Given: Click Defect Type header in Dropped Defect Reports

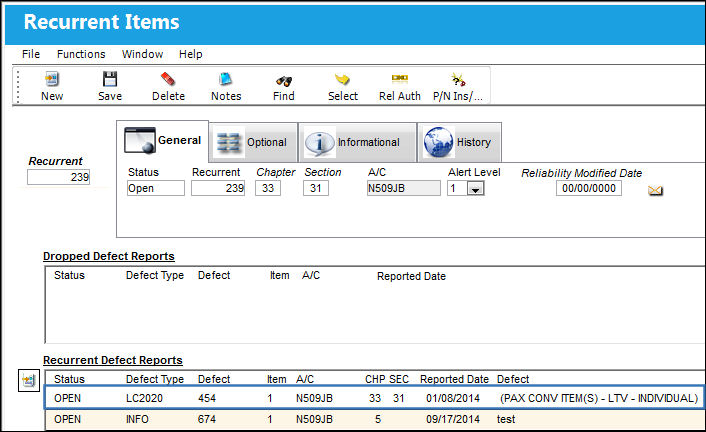Looking at the screenshot, I should pyautogui.click(x=154, y=275).
